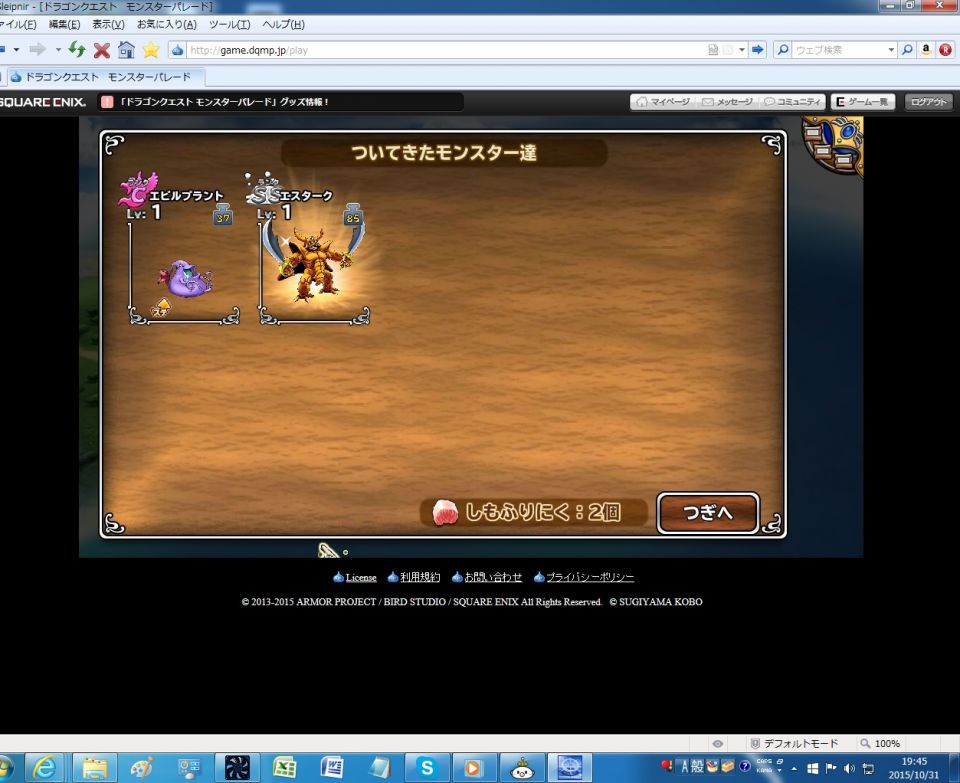Click the しもふりにく meat icon
This screenshot has height=783, width=960.
point(445,512)
